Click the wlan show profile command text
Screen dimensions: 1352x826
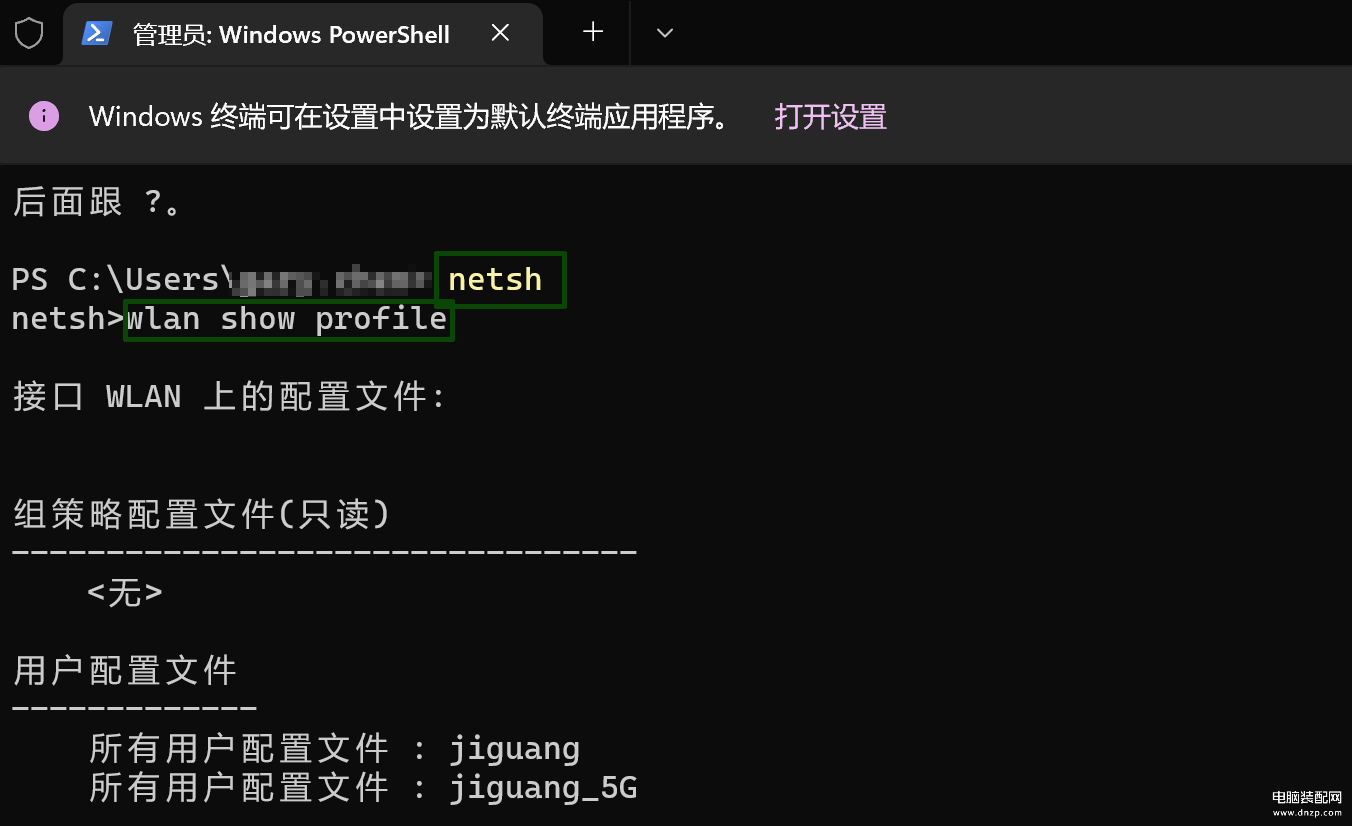coord(287,319)
